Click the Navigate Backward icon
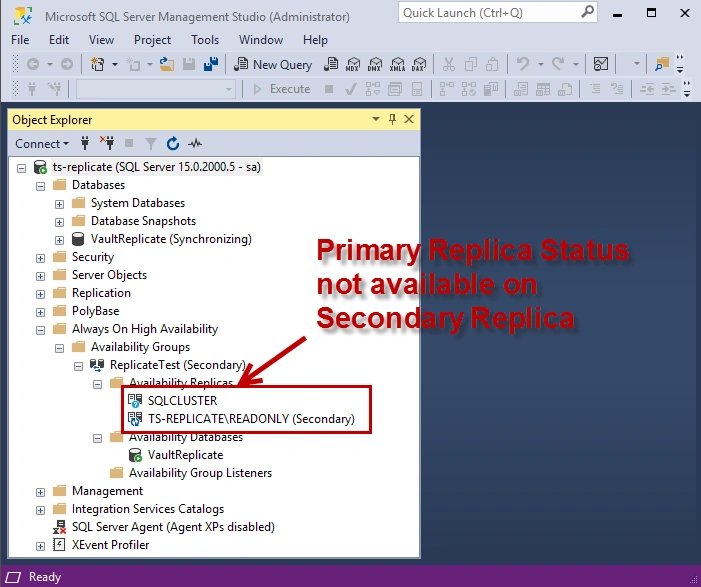The height and width of the screenshot is (587, 701). tap(33, 64)
